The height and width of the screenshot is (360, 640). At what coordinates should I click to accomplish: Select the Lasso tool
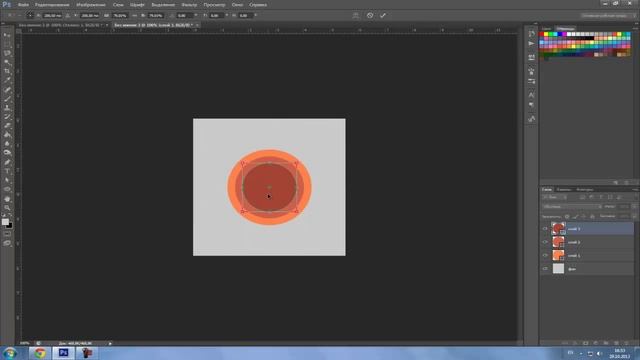pyautogui.click(x=7, y=53)
